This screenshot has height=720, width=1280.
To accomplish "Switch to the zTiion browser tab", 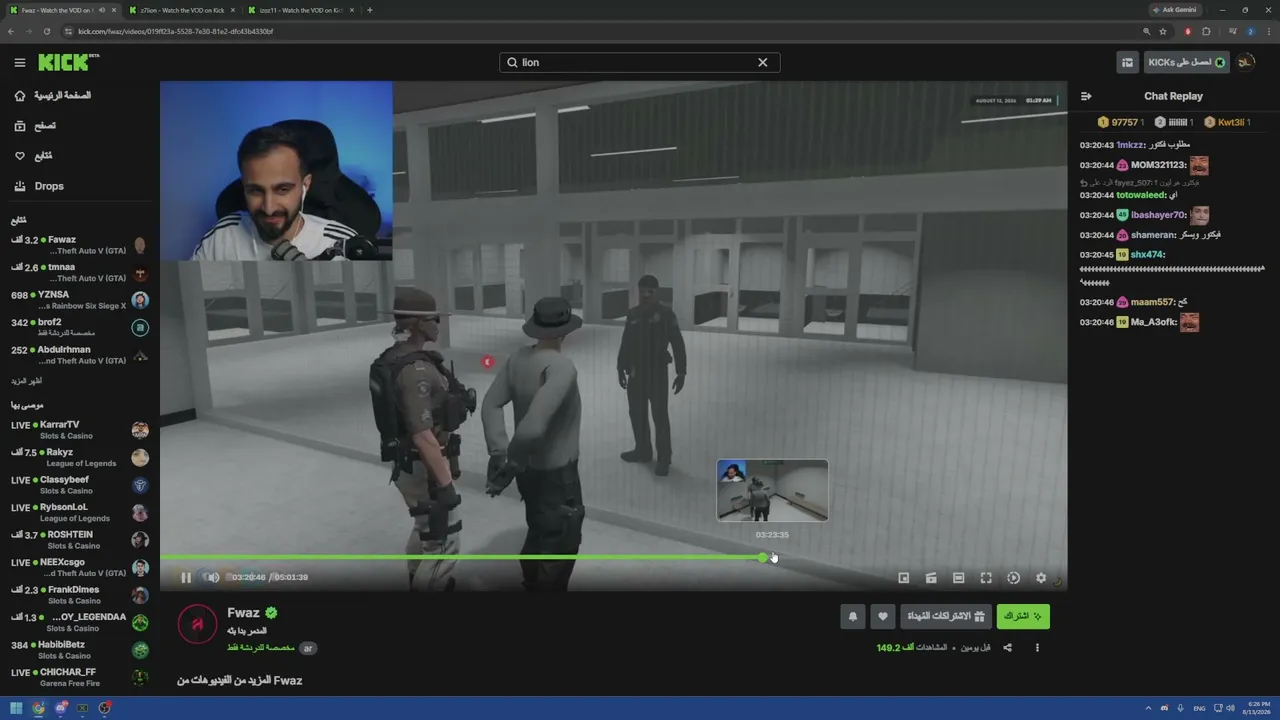I will 180,10.
